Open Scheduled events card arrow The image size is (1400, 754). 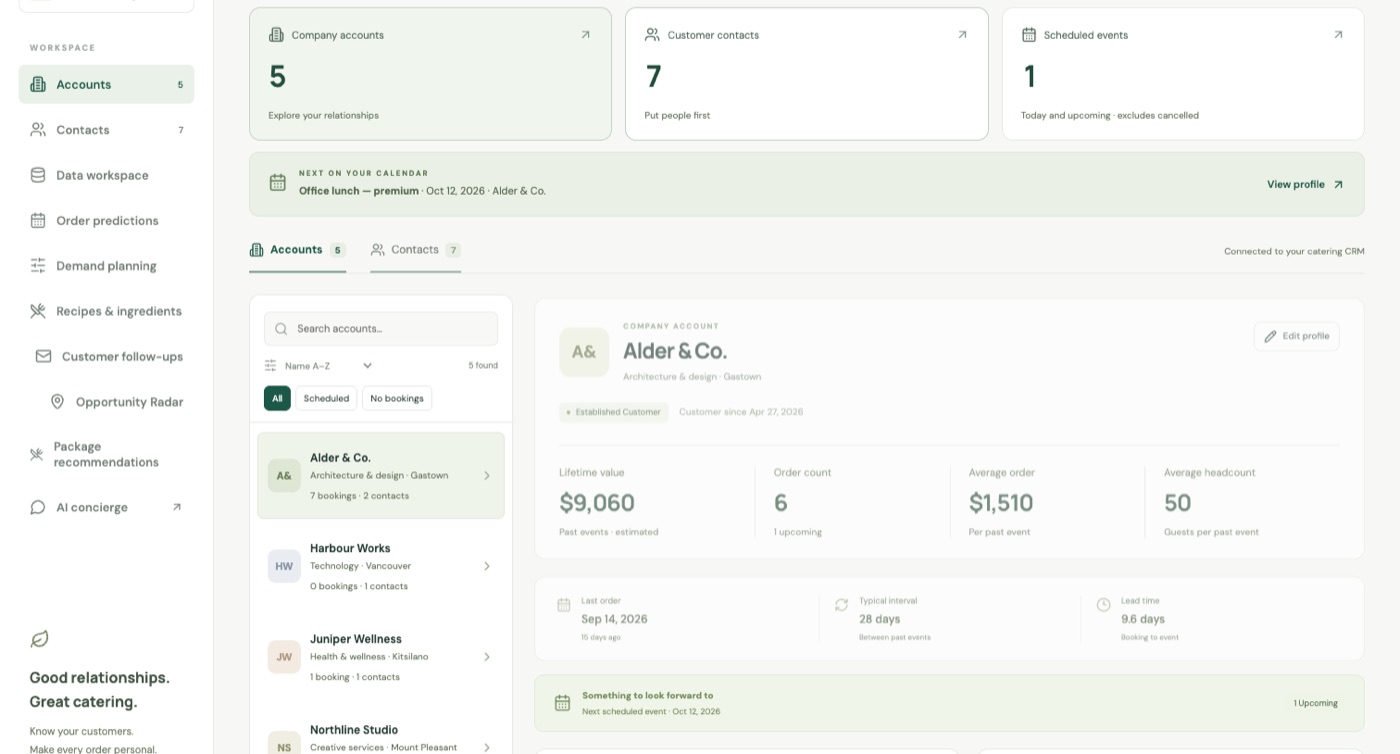[x=1338, y=34]
